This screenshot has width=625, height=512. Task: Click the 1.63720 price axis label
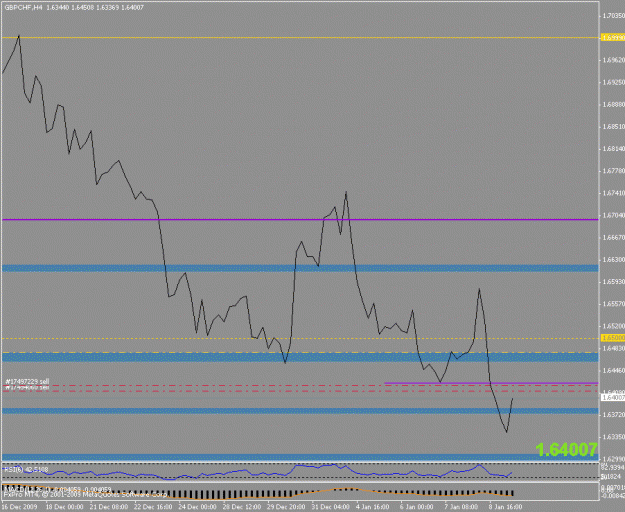pyautogui.click(x=614, y=415)
